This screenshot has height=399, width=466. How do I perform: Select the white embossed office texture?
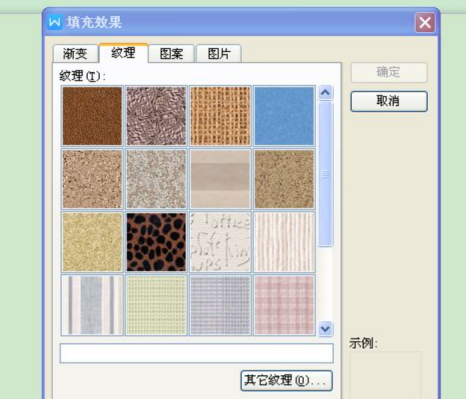[220, 242]
